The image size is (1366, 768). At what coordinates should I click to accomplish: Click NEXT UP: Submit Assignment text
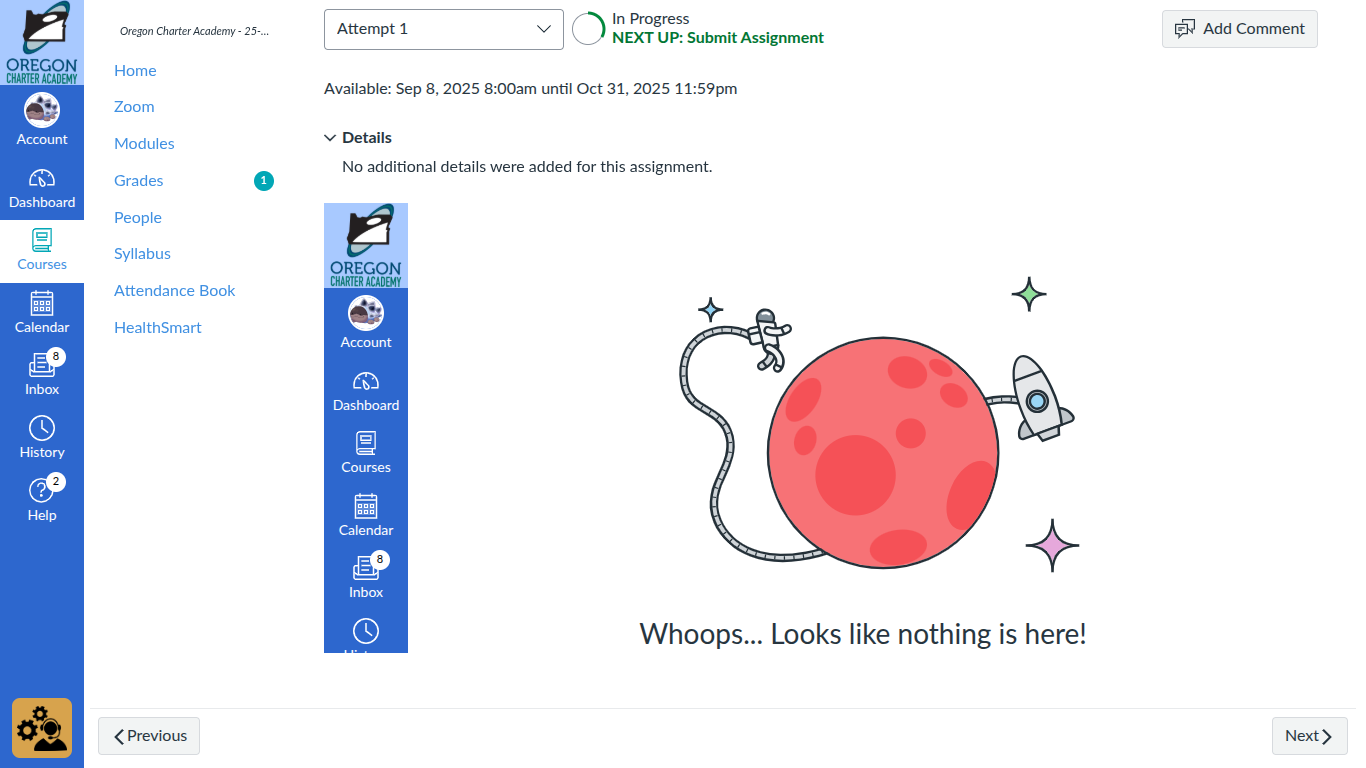tap(718, 38)
